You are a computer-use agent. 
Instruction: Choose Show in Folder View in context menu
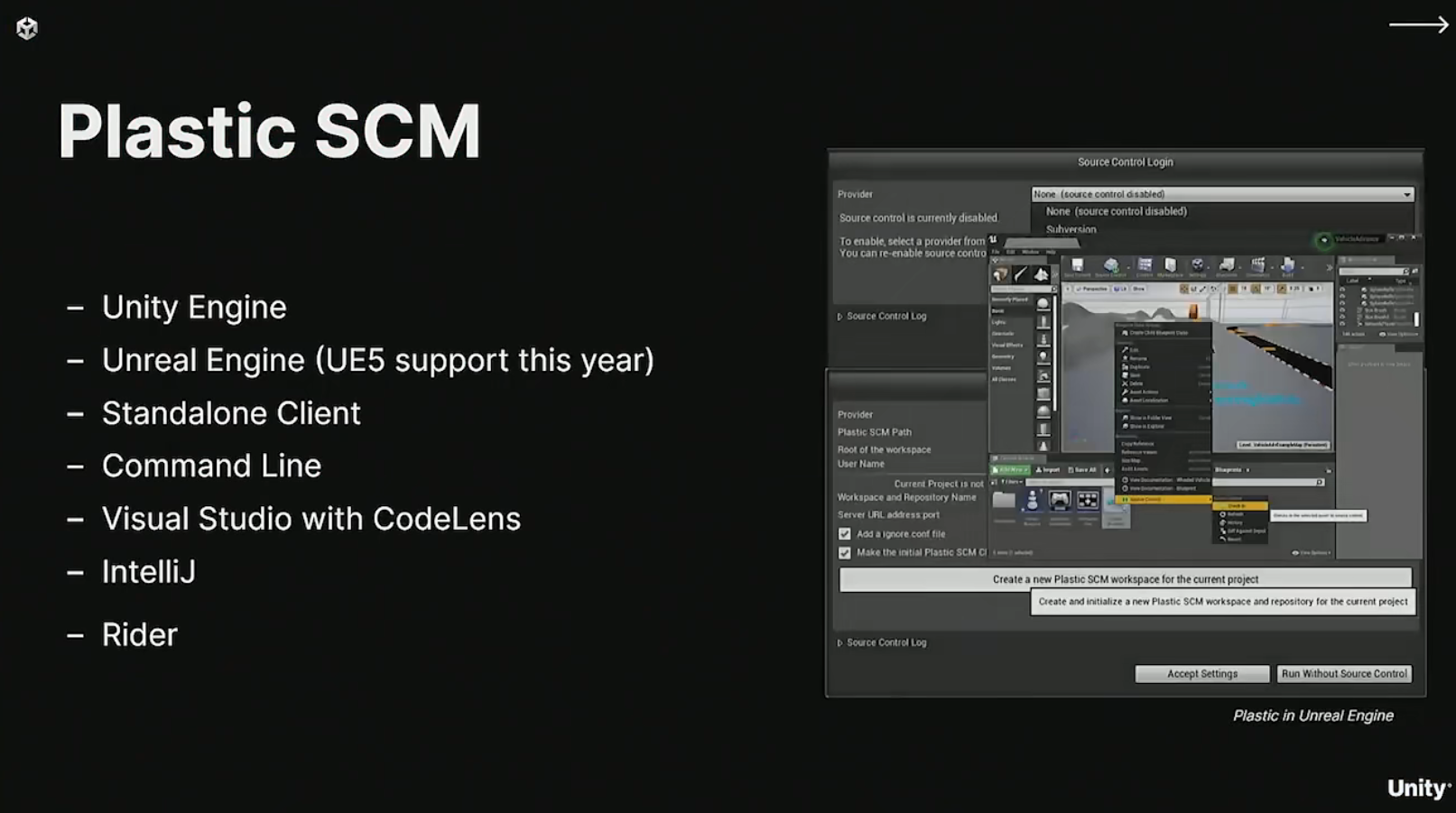[x=1150, y=418]
